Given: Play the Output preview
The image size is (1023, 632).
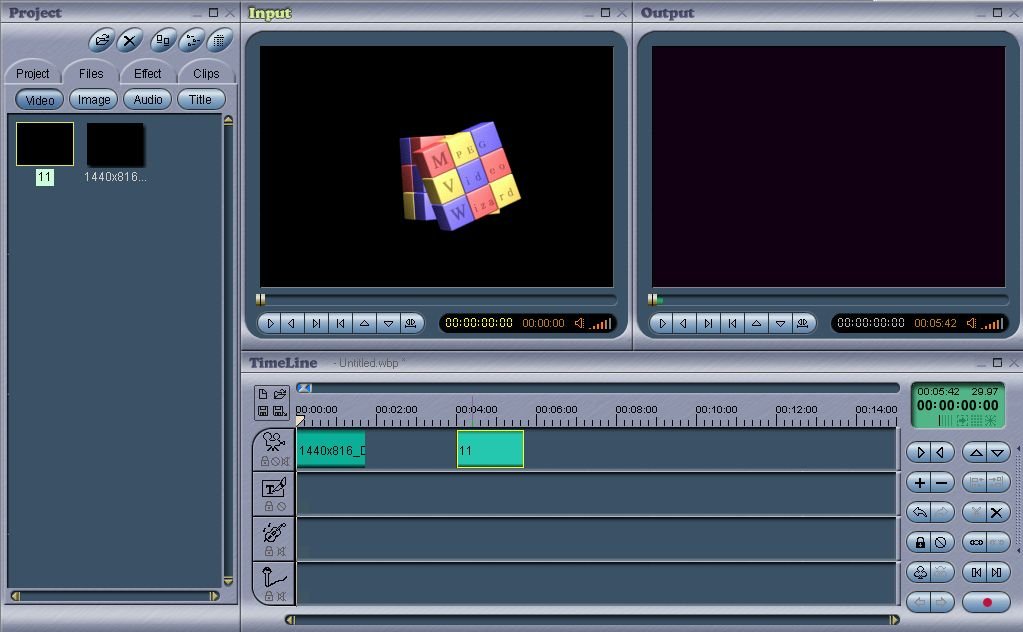Looking at the screenshot, I should pos(662,323).
